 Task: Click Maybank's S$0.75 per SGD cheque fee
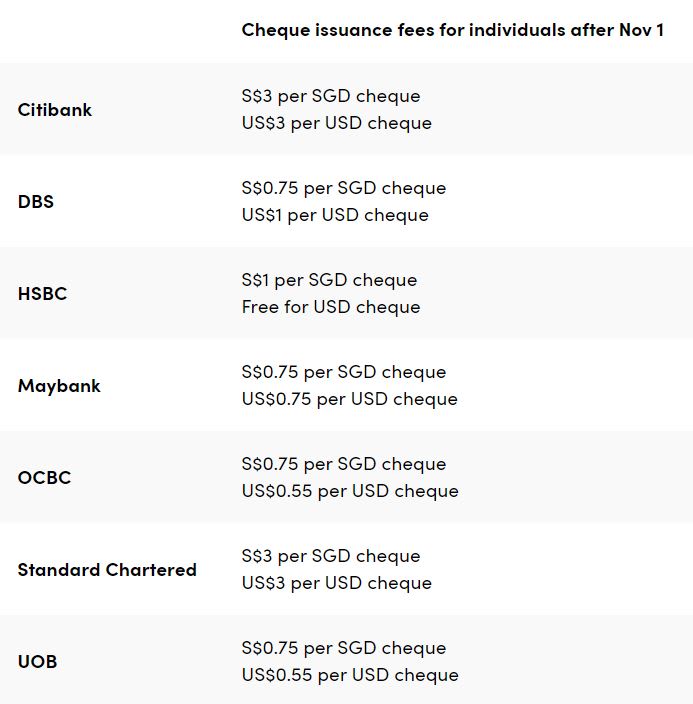coord(343,372)
